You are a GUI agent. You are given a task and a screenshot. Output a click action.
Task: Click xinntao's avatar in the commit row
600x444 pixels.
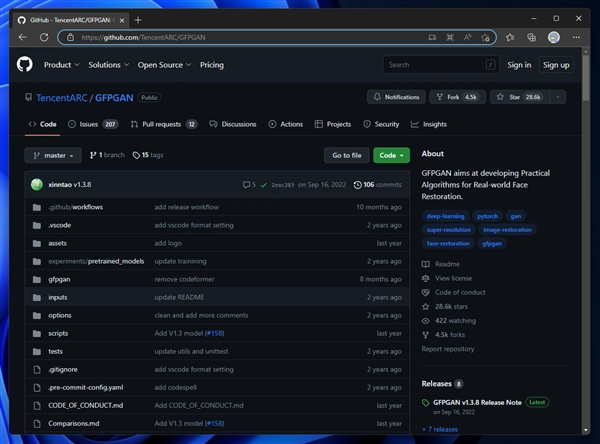tap(37, 184)
